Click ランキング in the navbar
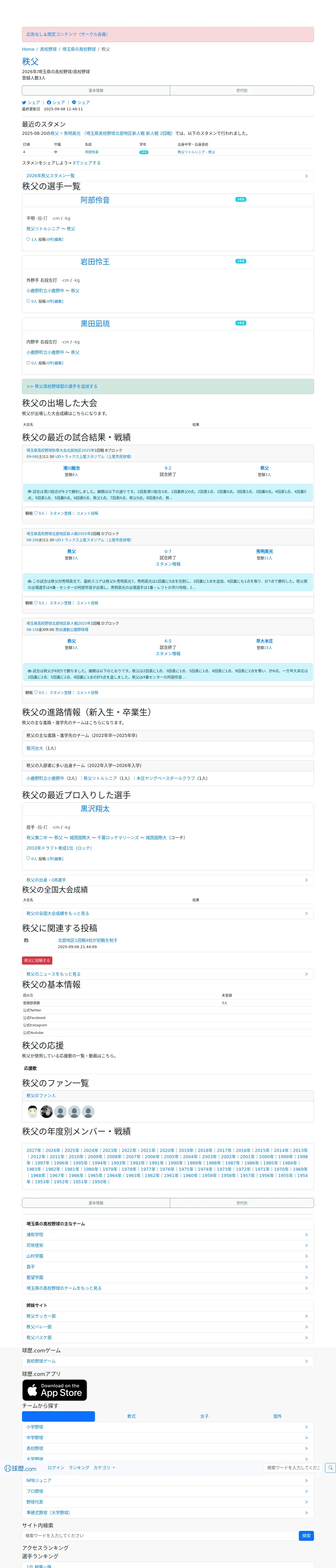This screenshot has height=1568, width=336. click(x=79, y=1468)
